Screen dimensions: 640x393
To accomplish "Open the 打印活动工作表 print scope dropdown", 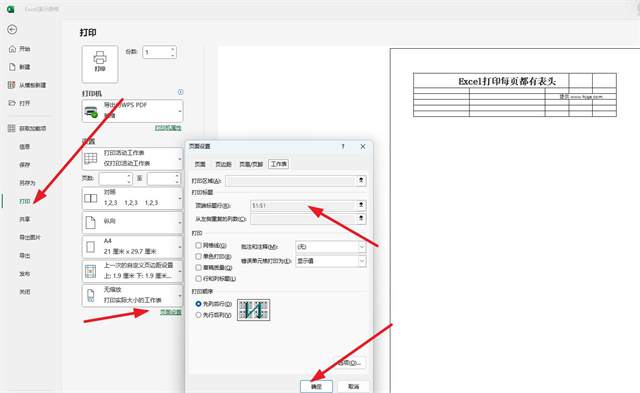I will pos(133,158).
